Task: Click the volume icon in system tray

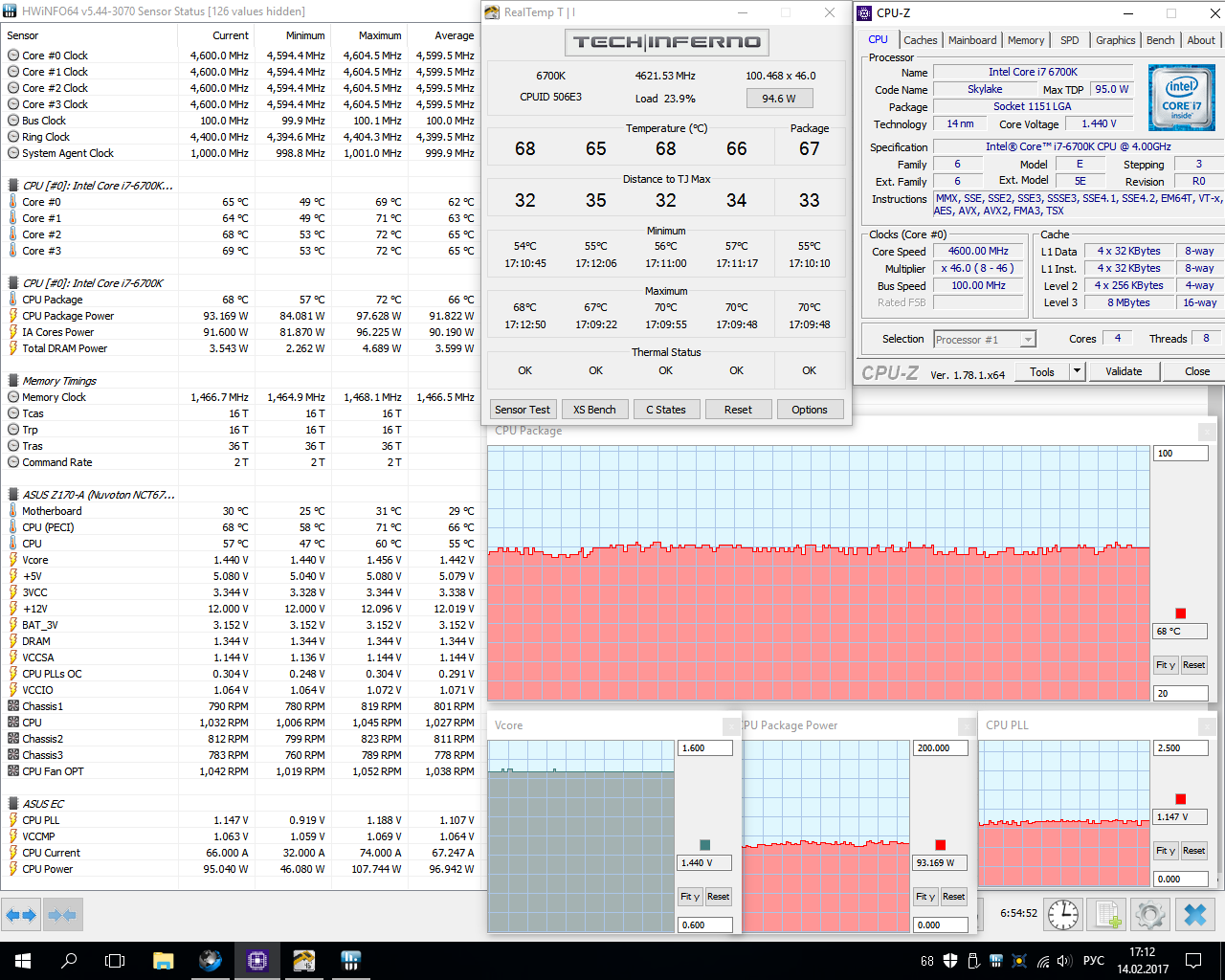Action: 1063,961
